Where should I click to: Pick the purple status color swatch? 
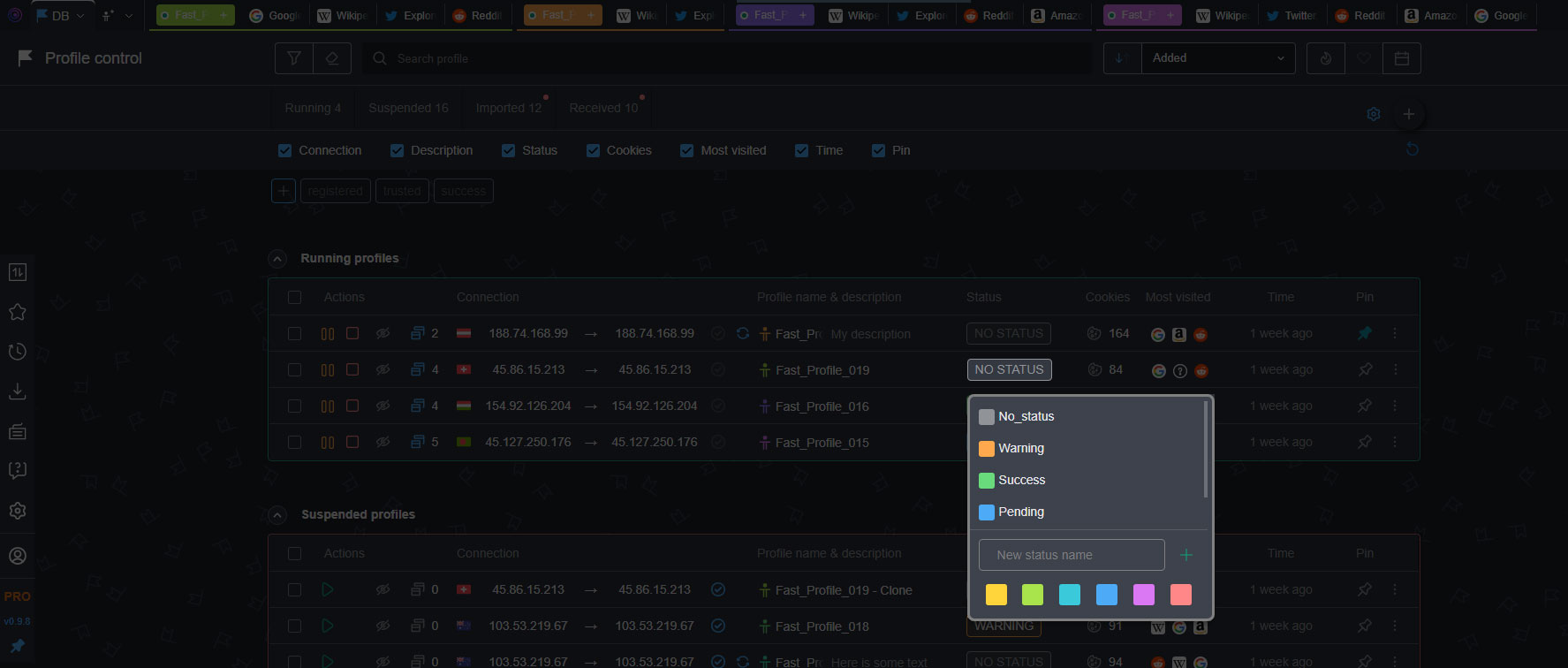pyautogui.click(x=1144, y=595)
